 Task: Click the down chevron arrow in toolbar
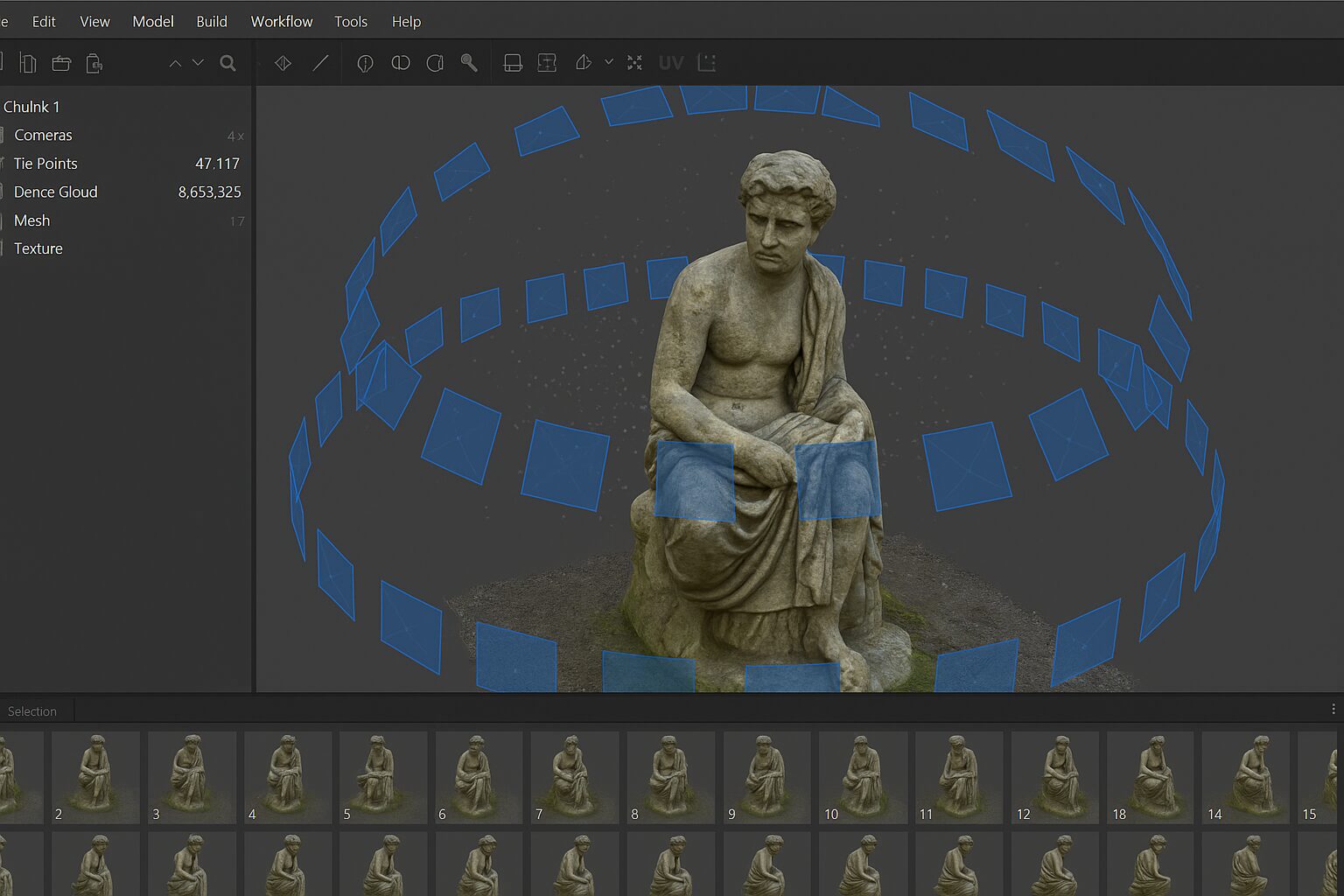tap(198, 63)
